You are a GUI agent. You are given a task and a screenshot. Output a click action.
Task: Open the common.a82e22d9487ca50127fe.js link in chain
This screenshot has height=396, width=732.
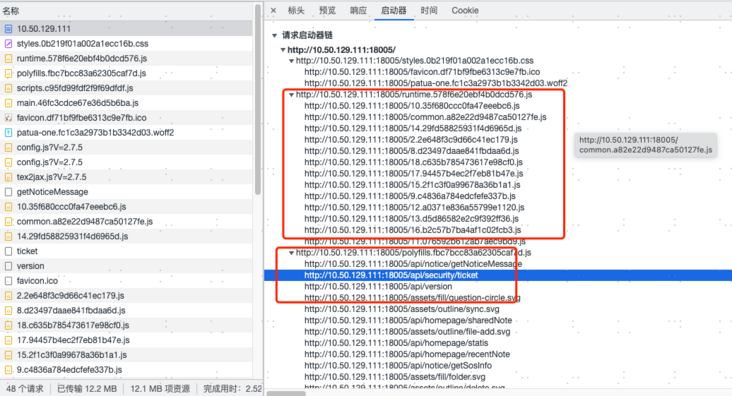[425, 117]
